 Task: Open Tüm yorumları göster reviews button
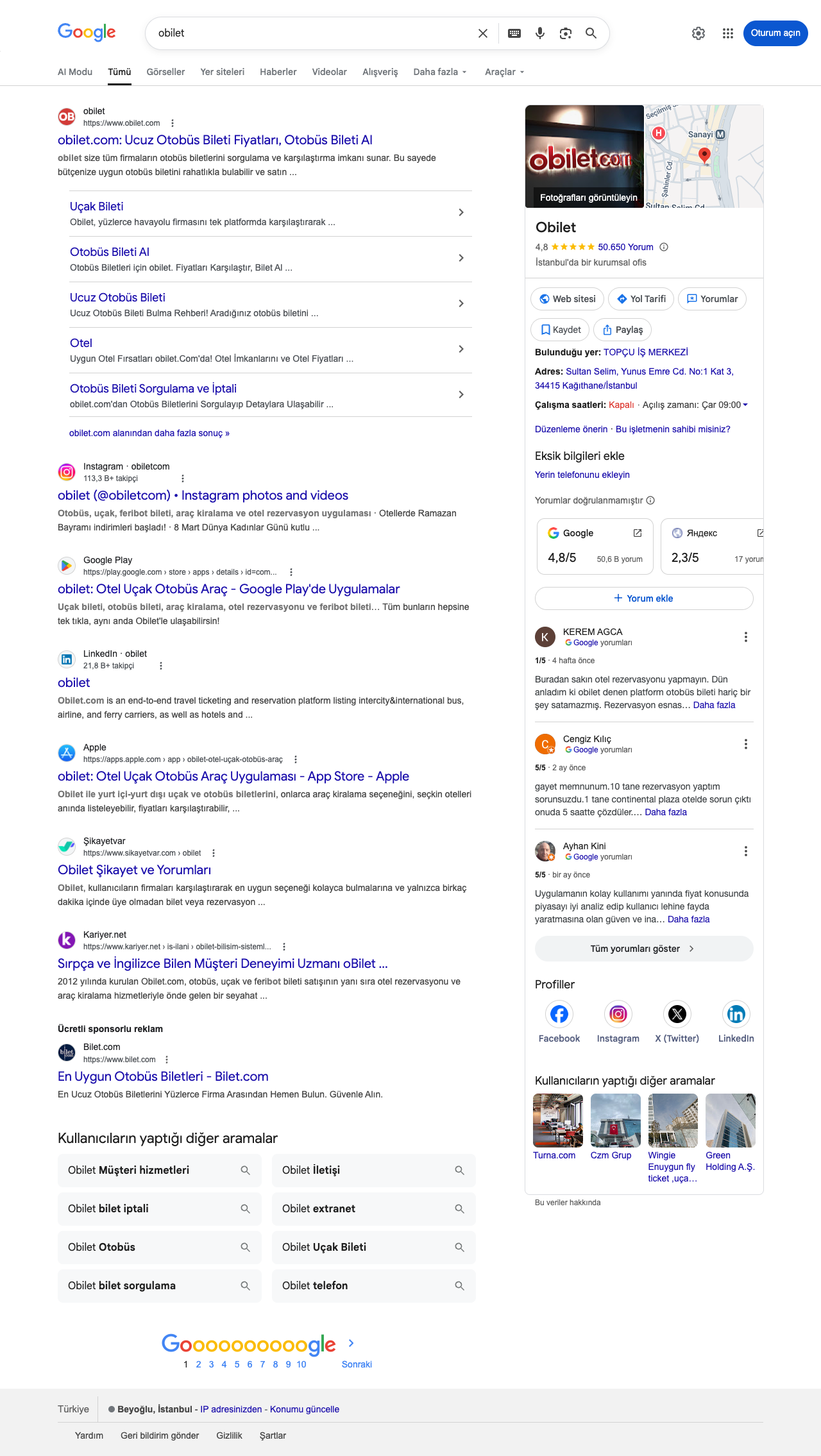644,949
